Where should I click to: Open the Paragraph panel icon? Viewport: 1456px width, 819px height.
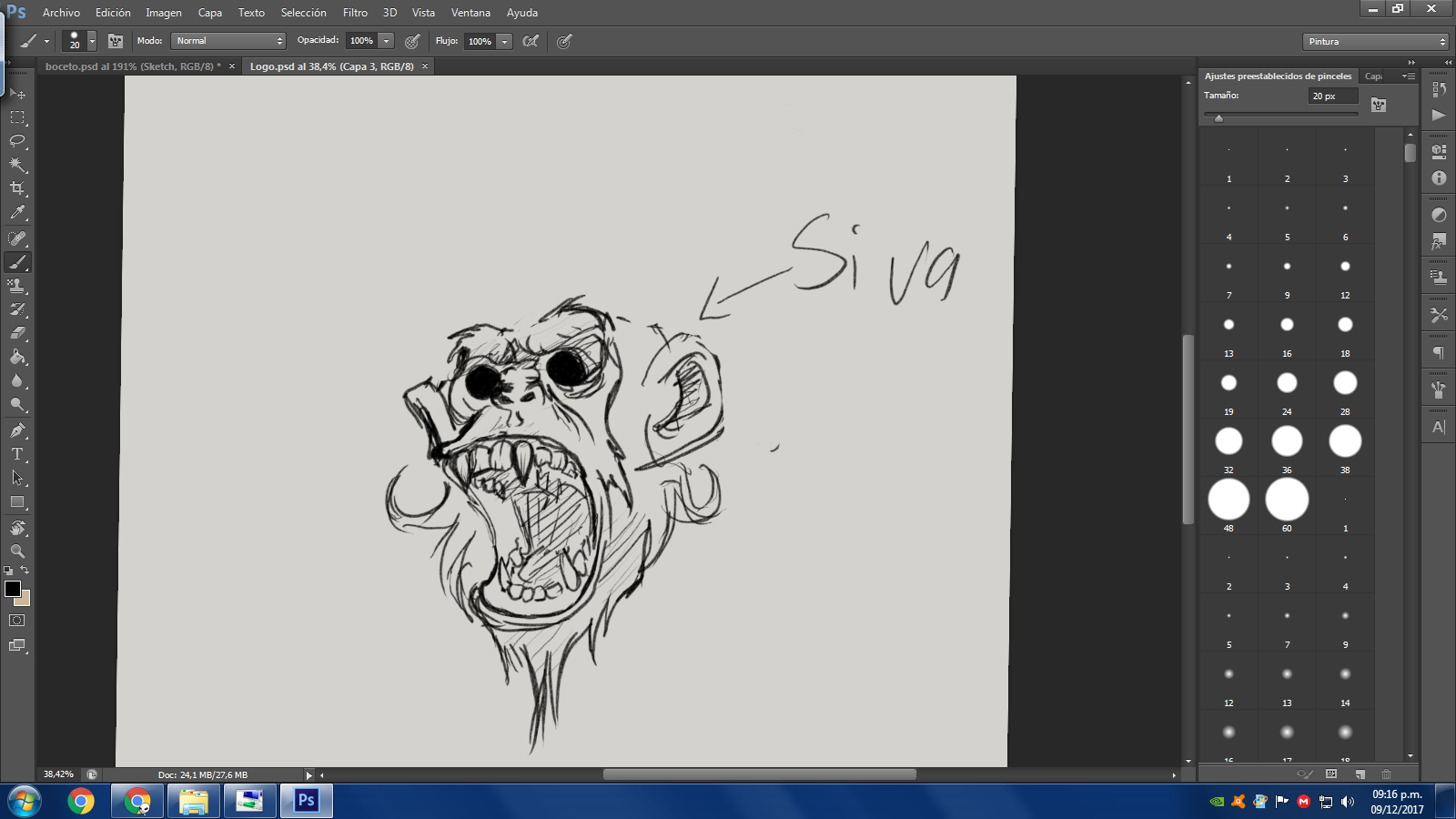click(x=1439, y=352)
